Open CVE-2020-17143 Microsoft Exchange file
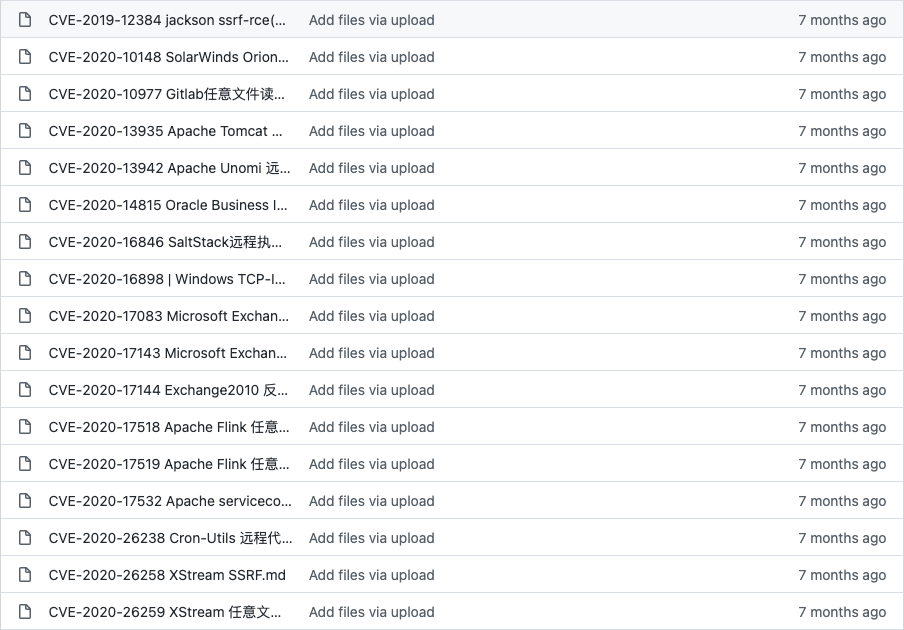904x630 pixels. [x=168, y=353]
